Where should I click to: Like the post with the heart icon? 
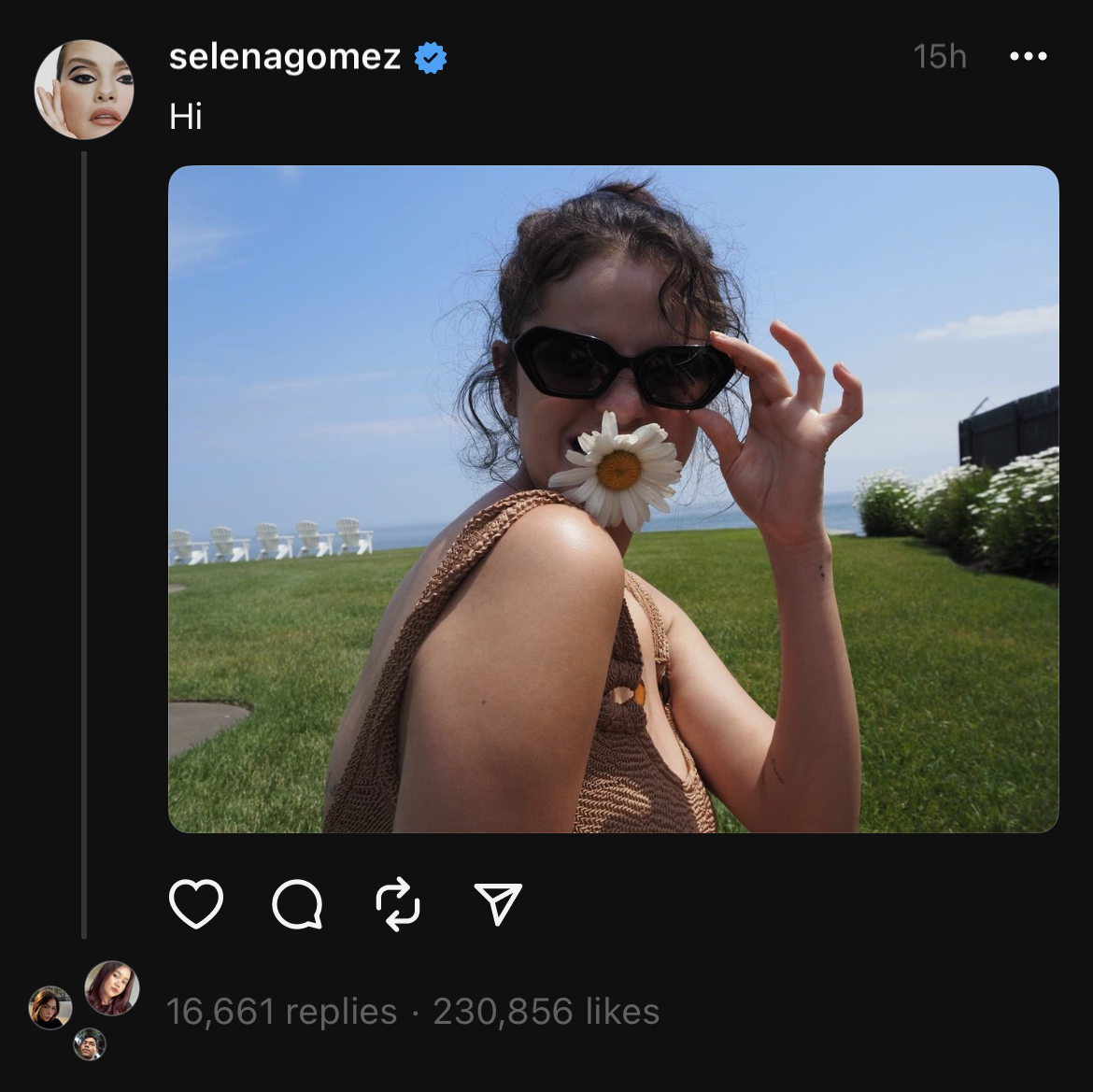coord(196,903)
